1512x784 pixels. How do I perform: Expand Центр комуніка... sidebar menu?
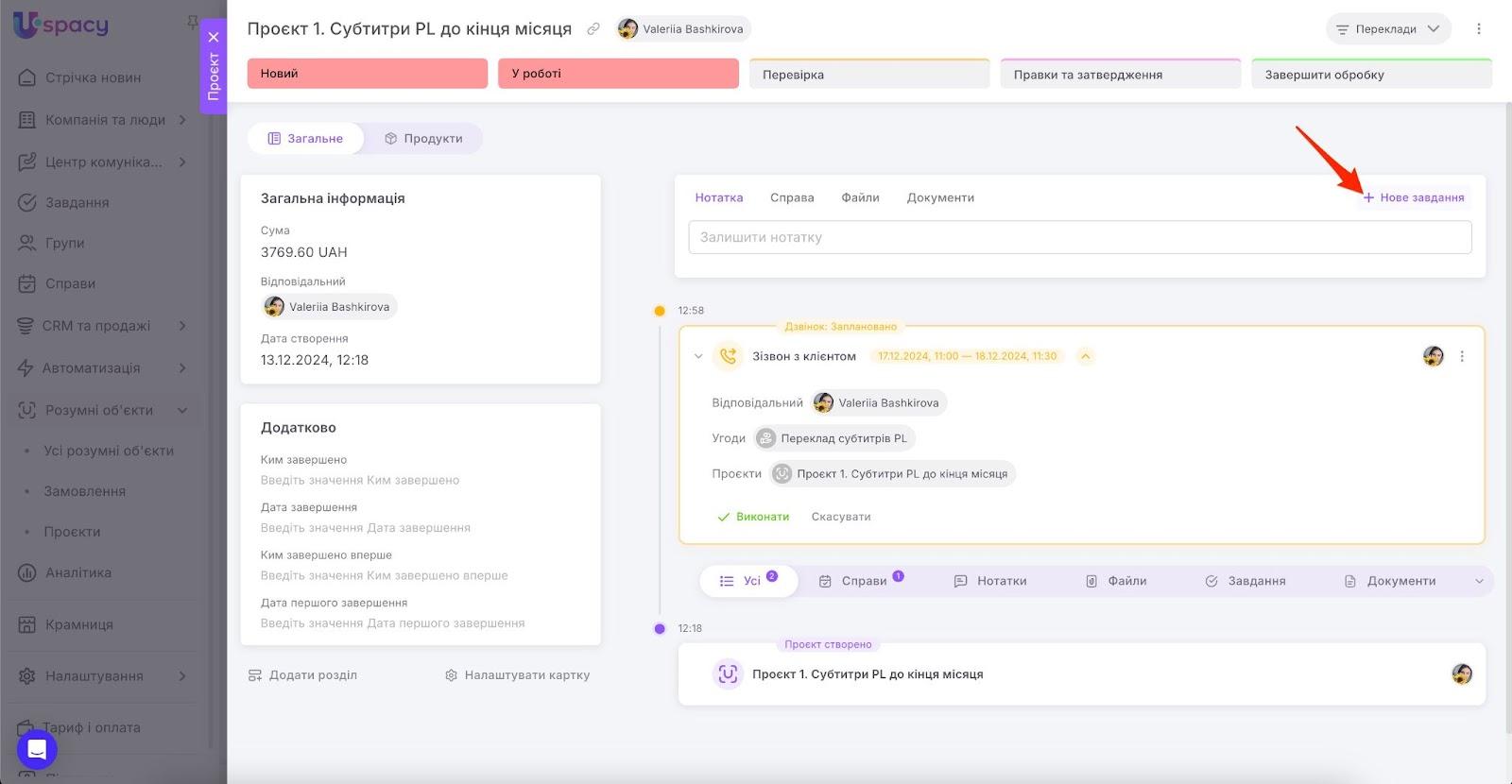click(103, 162)
